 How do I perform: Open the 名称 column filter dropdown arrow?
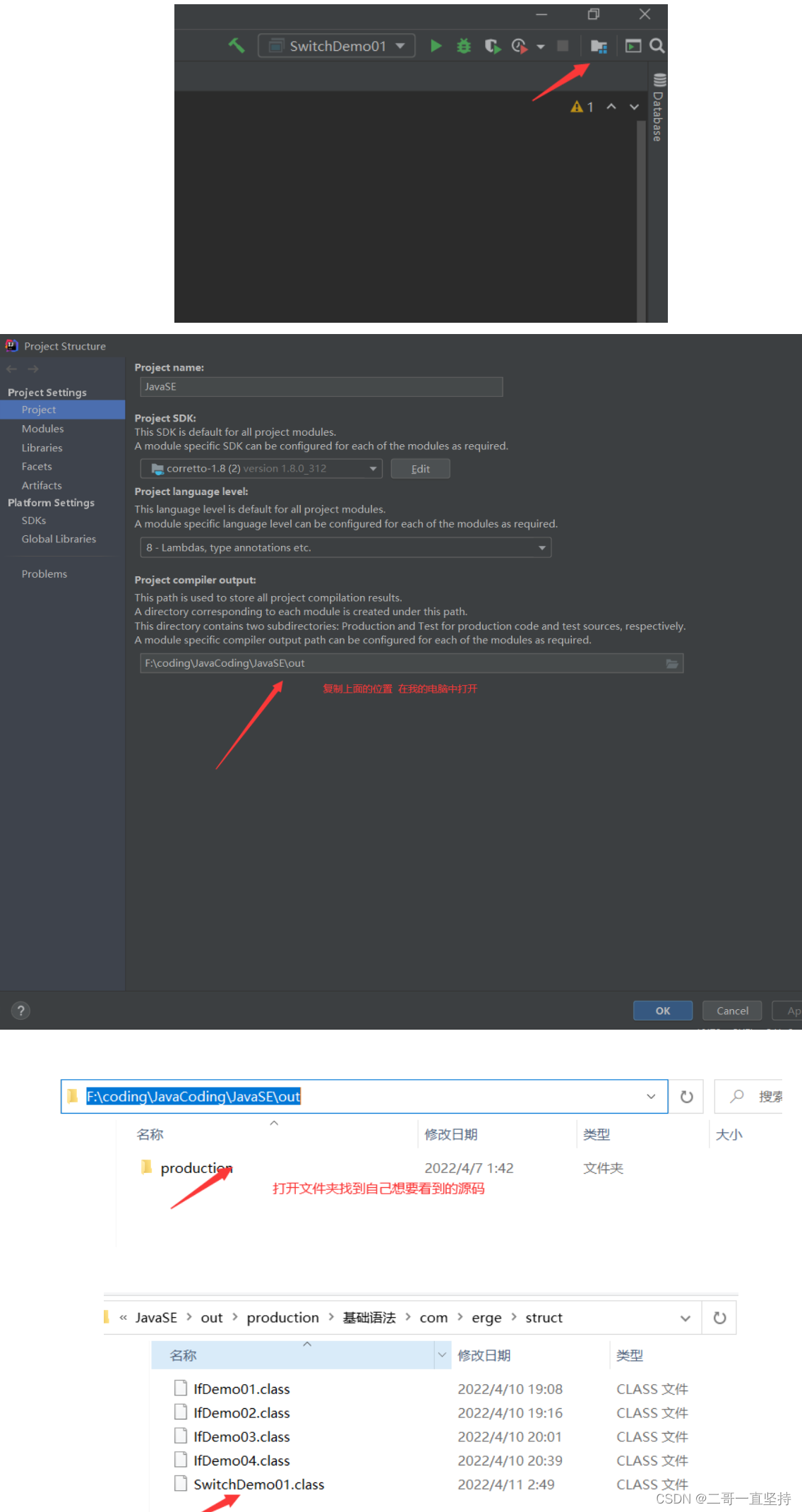tap(442, 1355)
